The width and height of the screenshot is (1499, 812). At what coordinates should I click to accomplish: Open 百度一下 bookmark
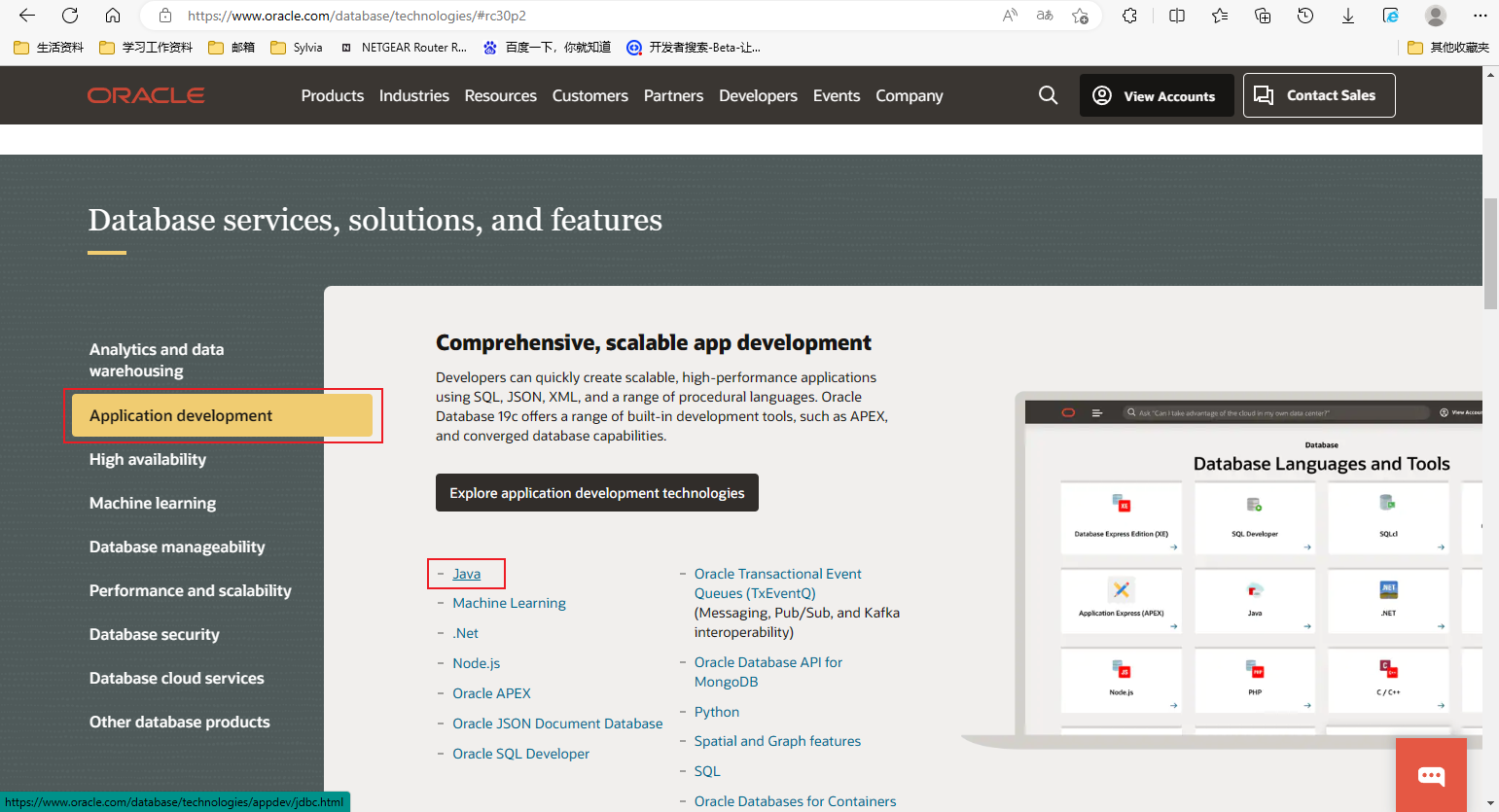547,47
